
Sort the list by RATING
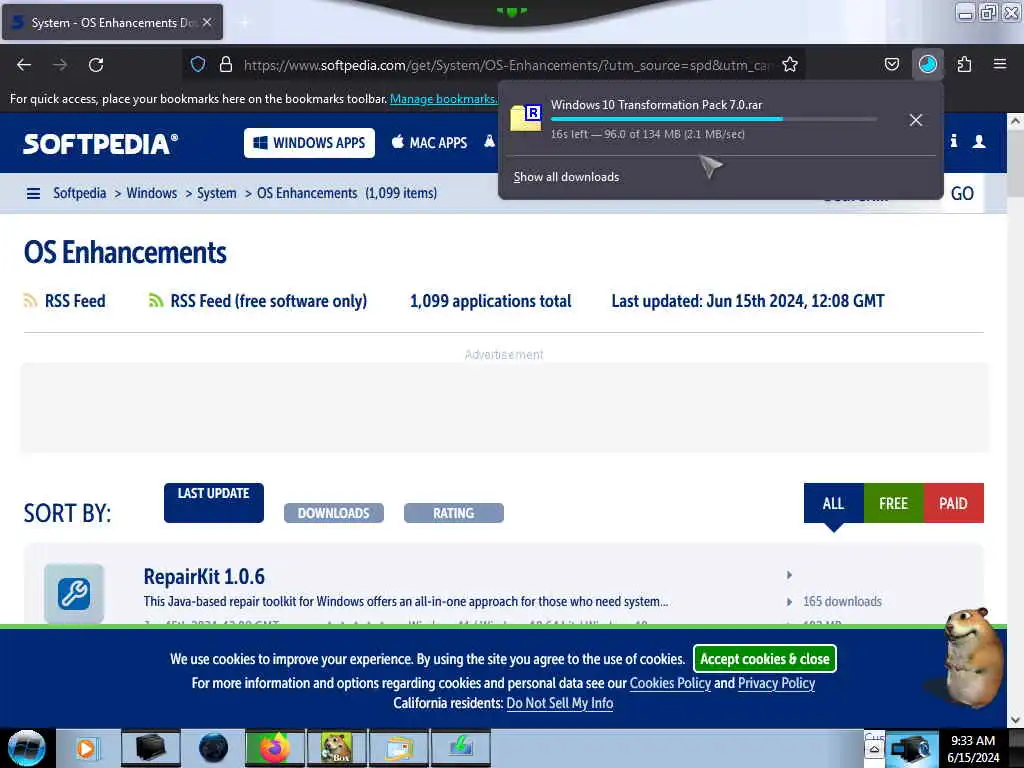pos(454,513)
